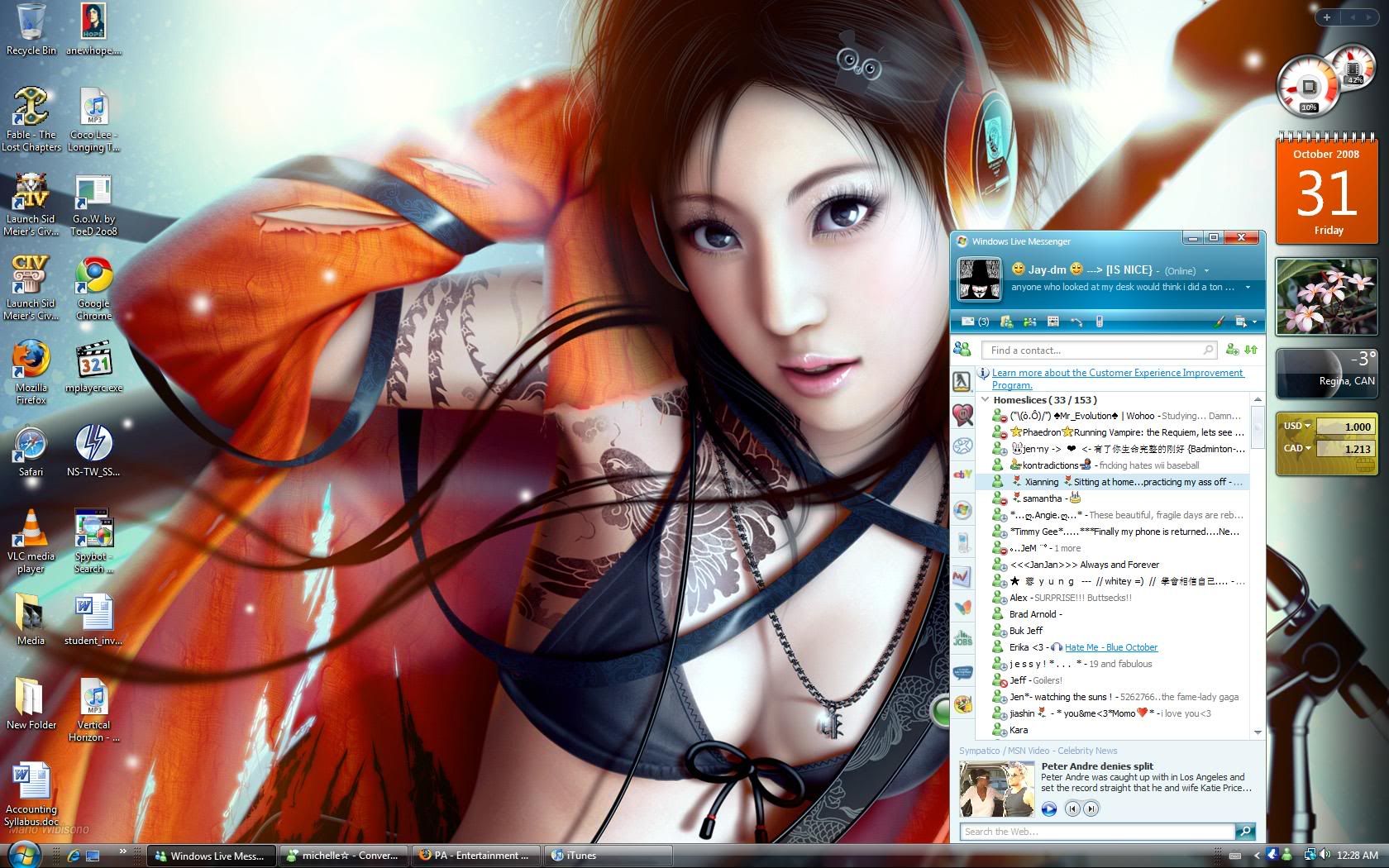Click the contact list scroll down arrow
The image size is (1389, 868).
(x=1258, y=732)
